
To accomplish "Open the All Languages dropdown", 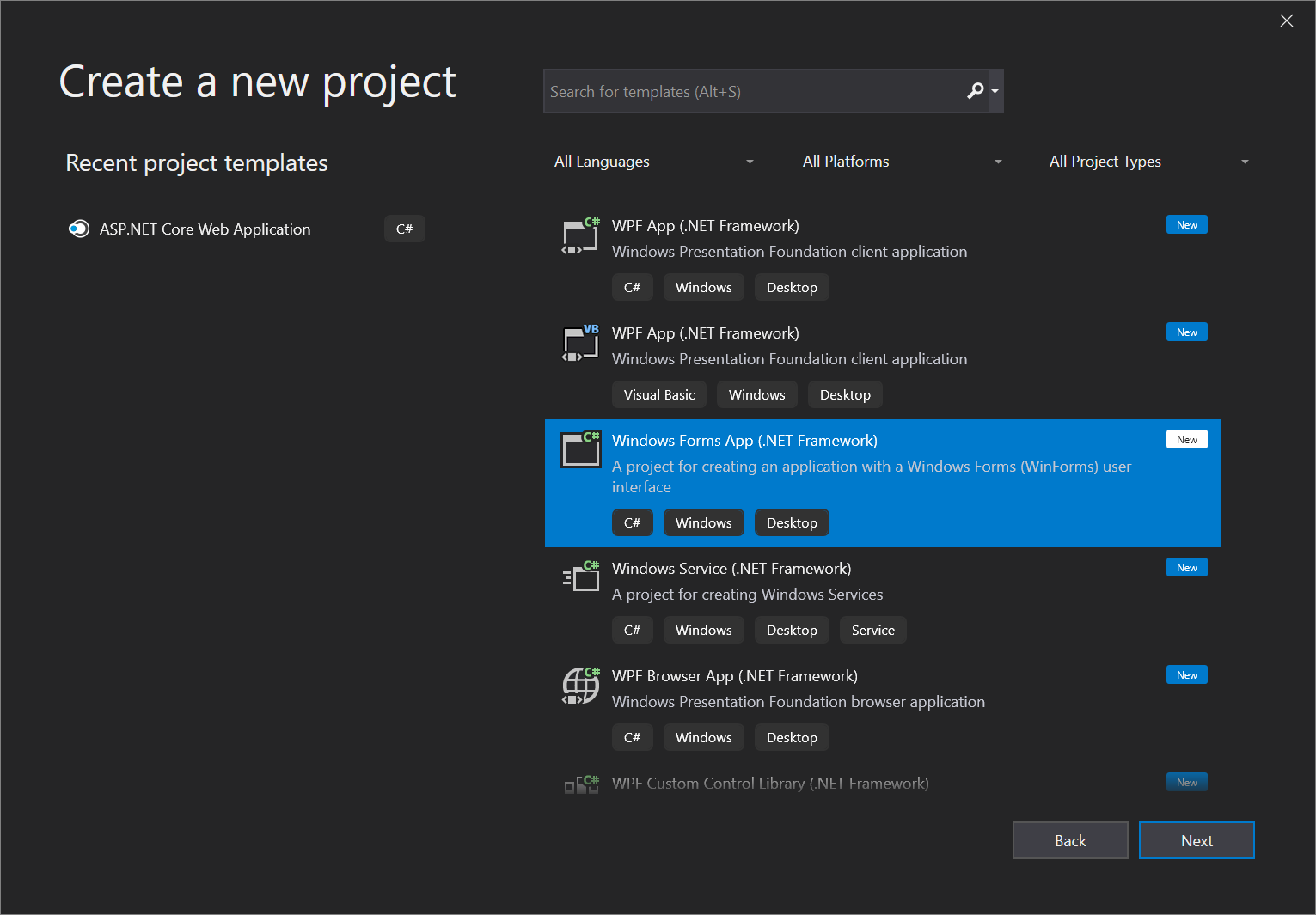I will 655,161.
